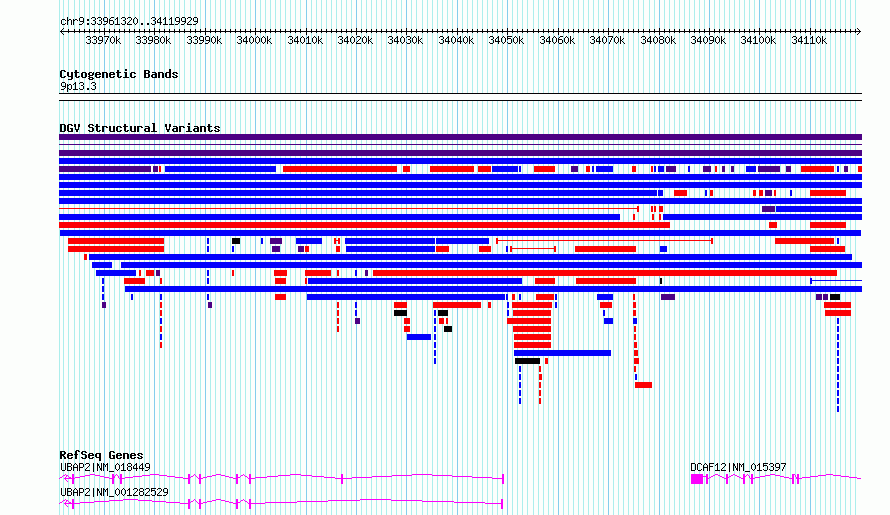Click the 34080k ruler position
The image size is (890, 515).
[658, 40]
